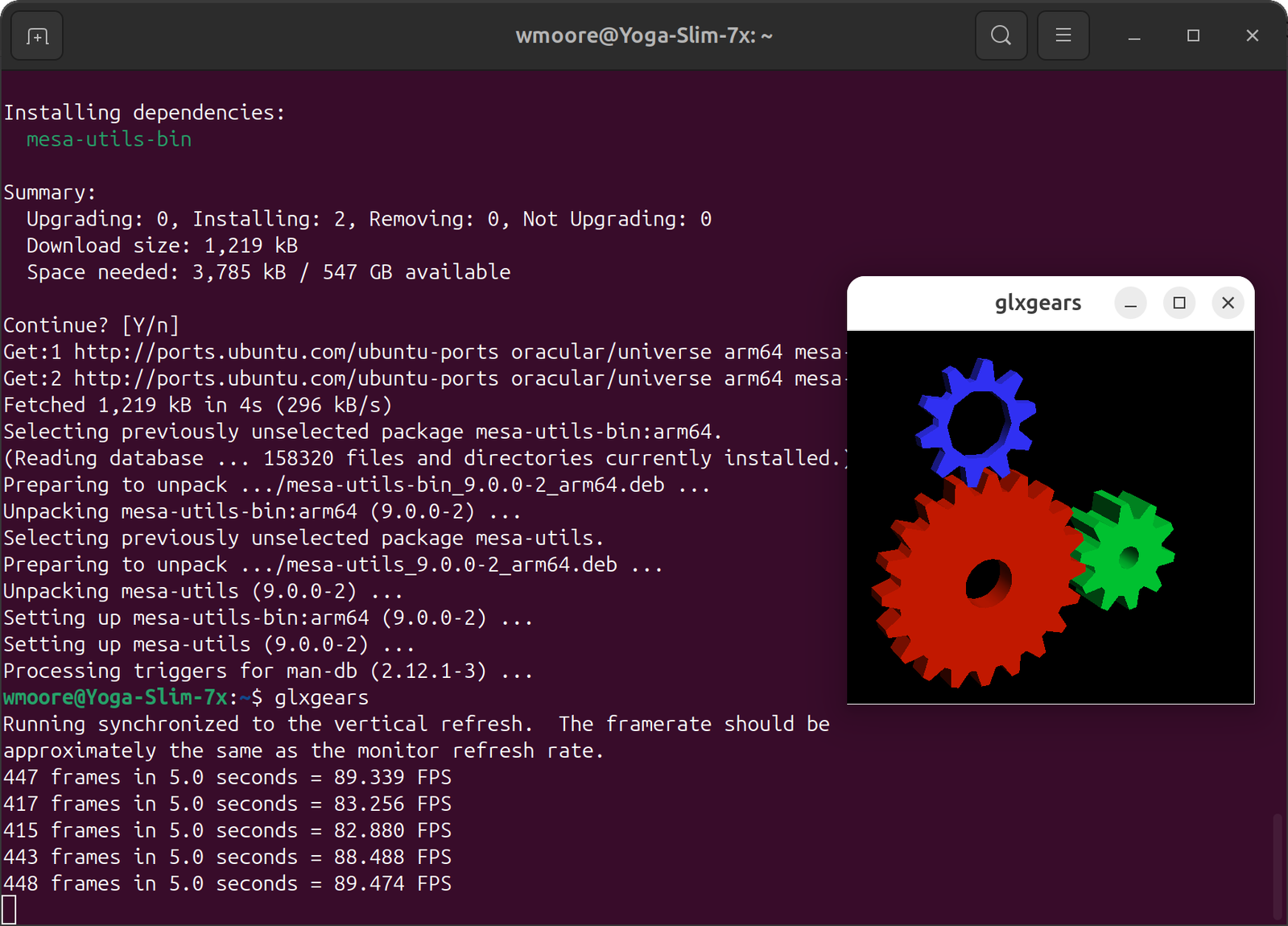
Task: Click the terminal vertical scrollbar
Action: coord(1278,866)
